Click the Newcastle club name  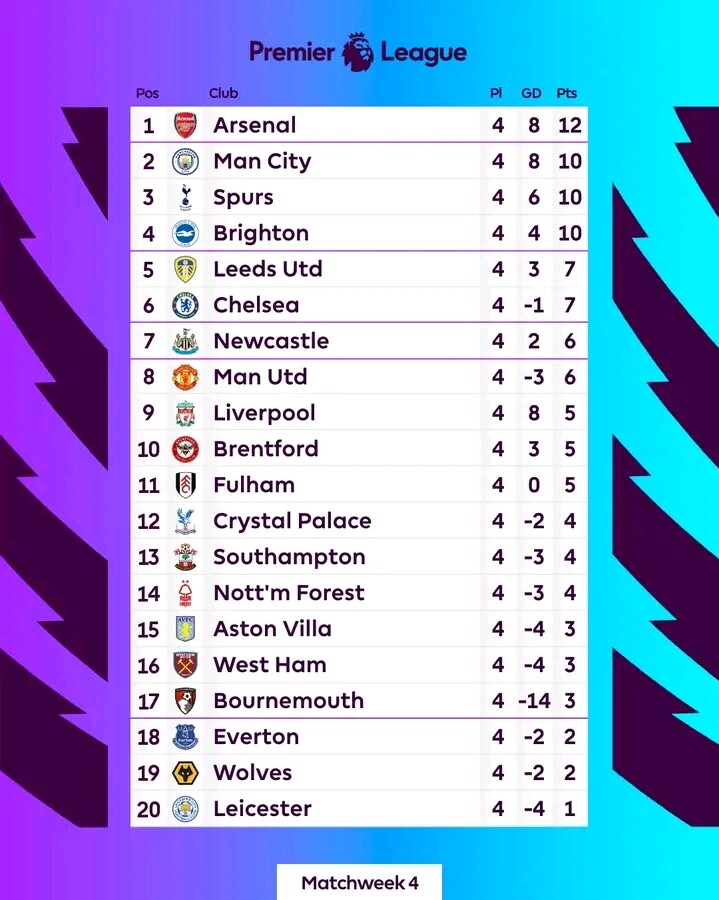pyautogui.click(x=271, y=341)
